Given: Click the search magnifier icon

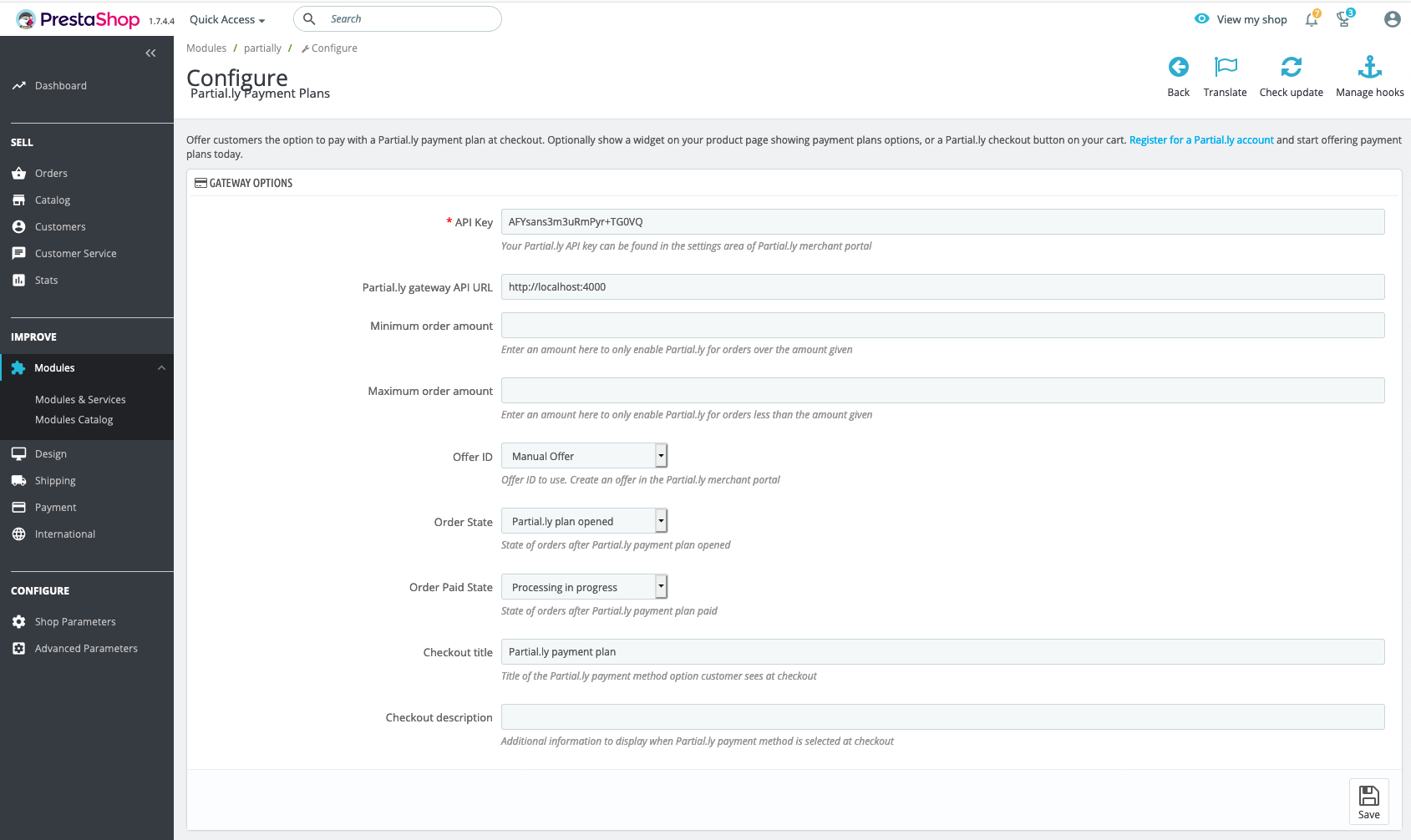Looking at the screenshot, I should pos(309,19).
